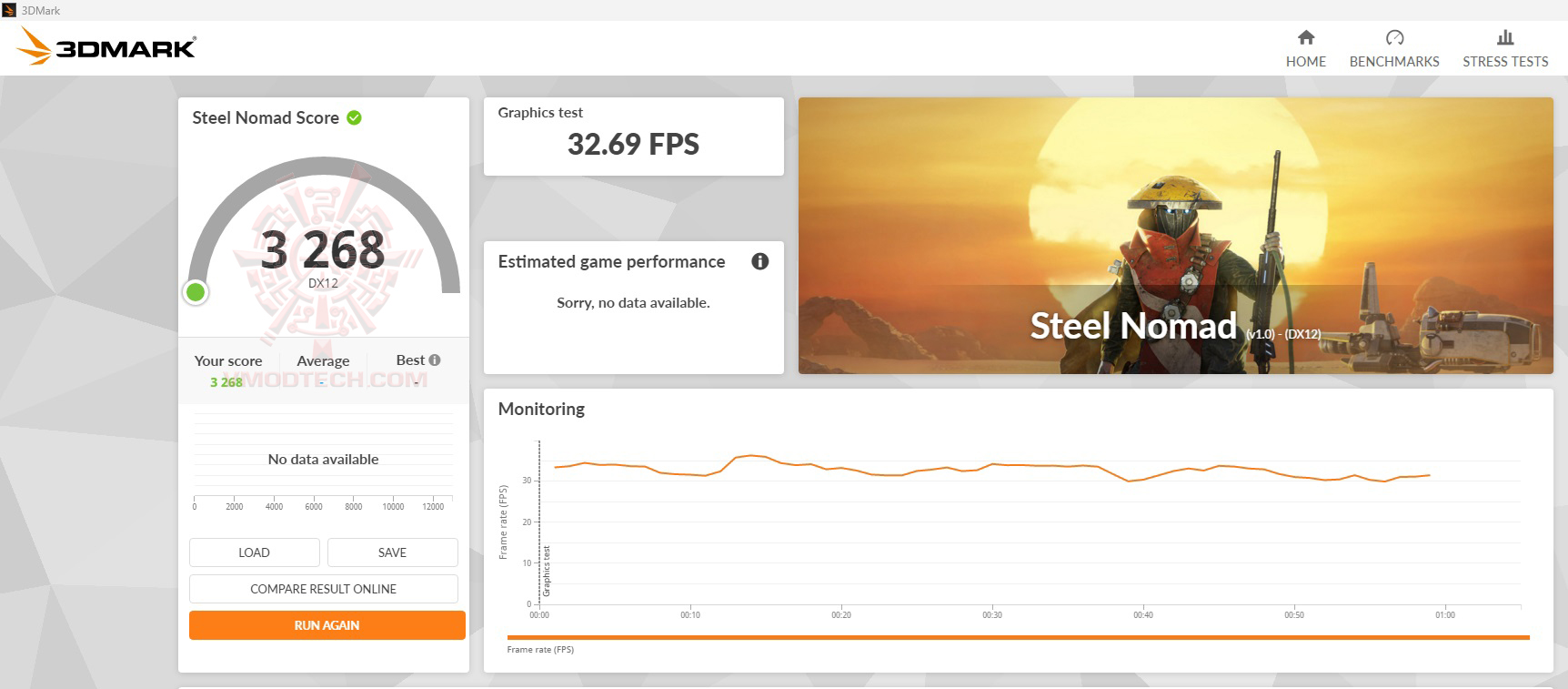This screenshot has width=1568, height=689.
Task: Click the green 3 268 value under Your score
Action: pos(226,382)
